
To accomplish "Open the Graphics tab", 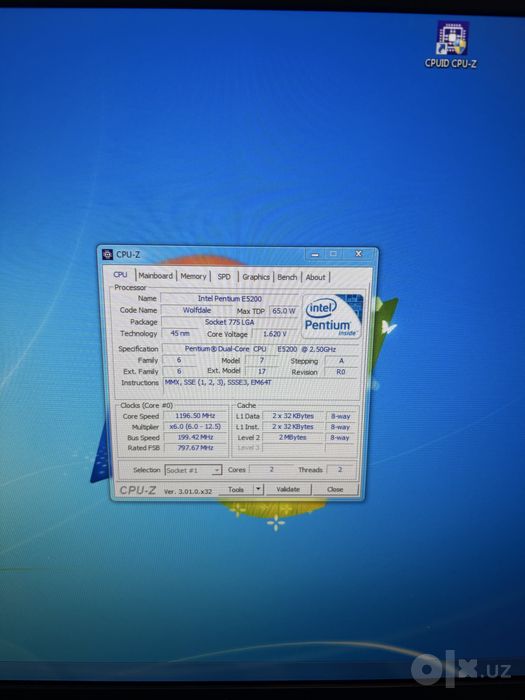I will 256,277.
